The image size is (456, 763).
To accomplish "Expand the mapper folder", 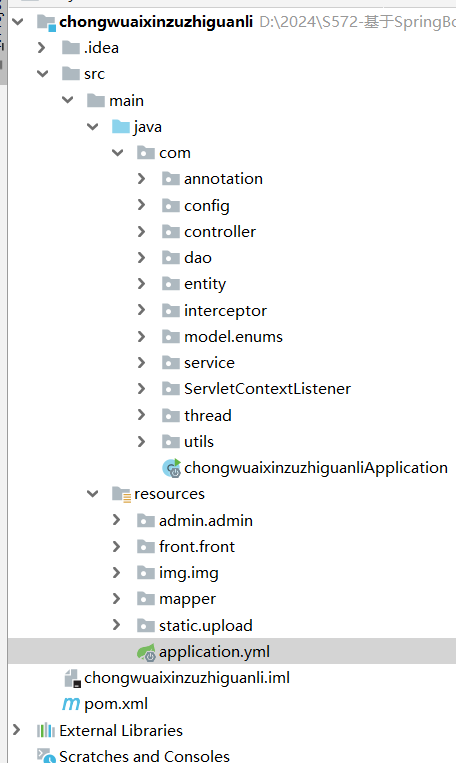I will coord(116,599).
